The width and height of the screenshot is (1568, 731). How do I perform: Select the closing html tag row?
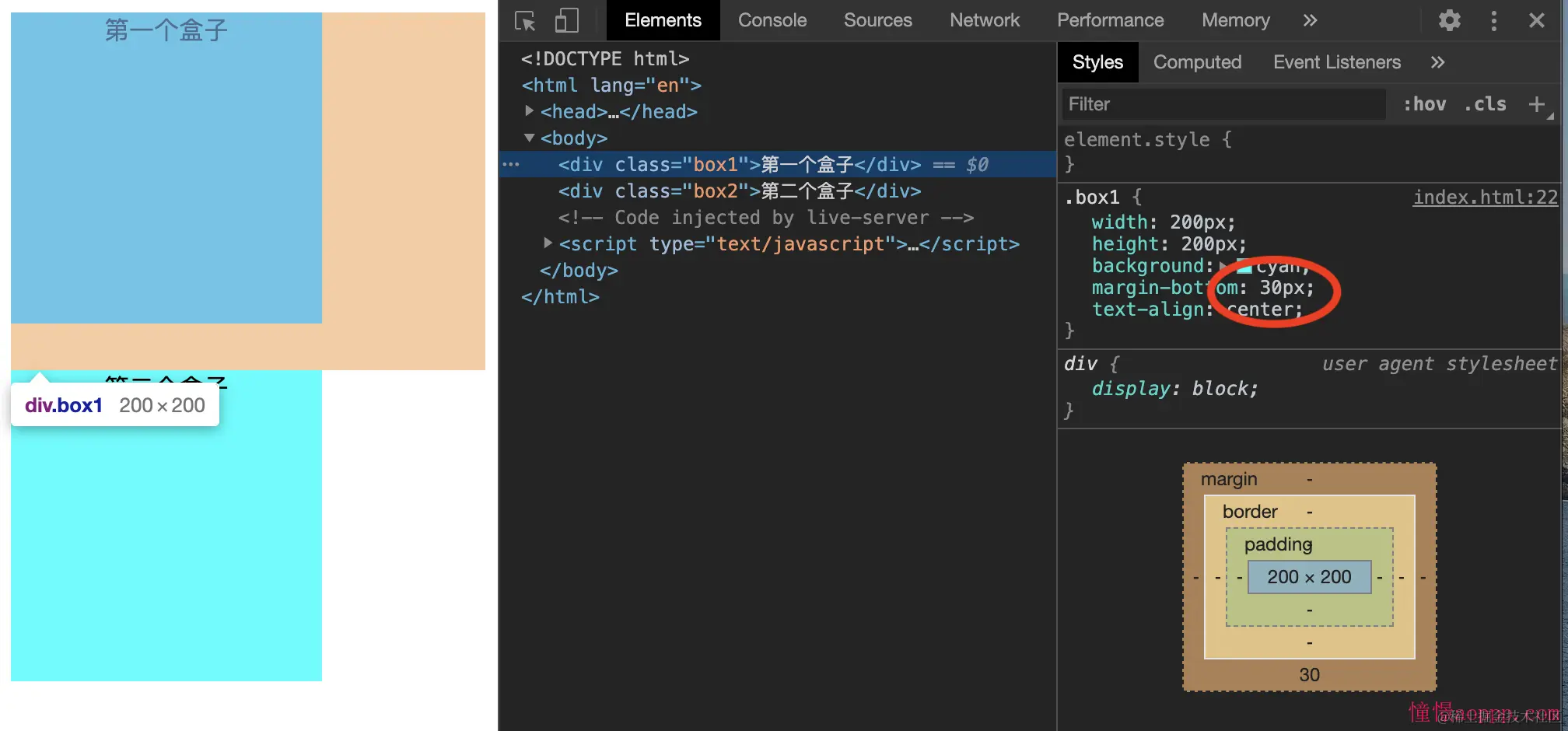click(x=778, y=296)
